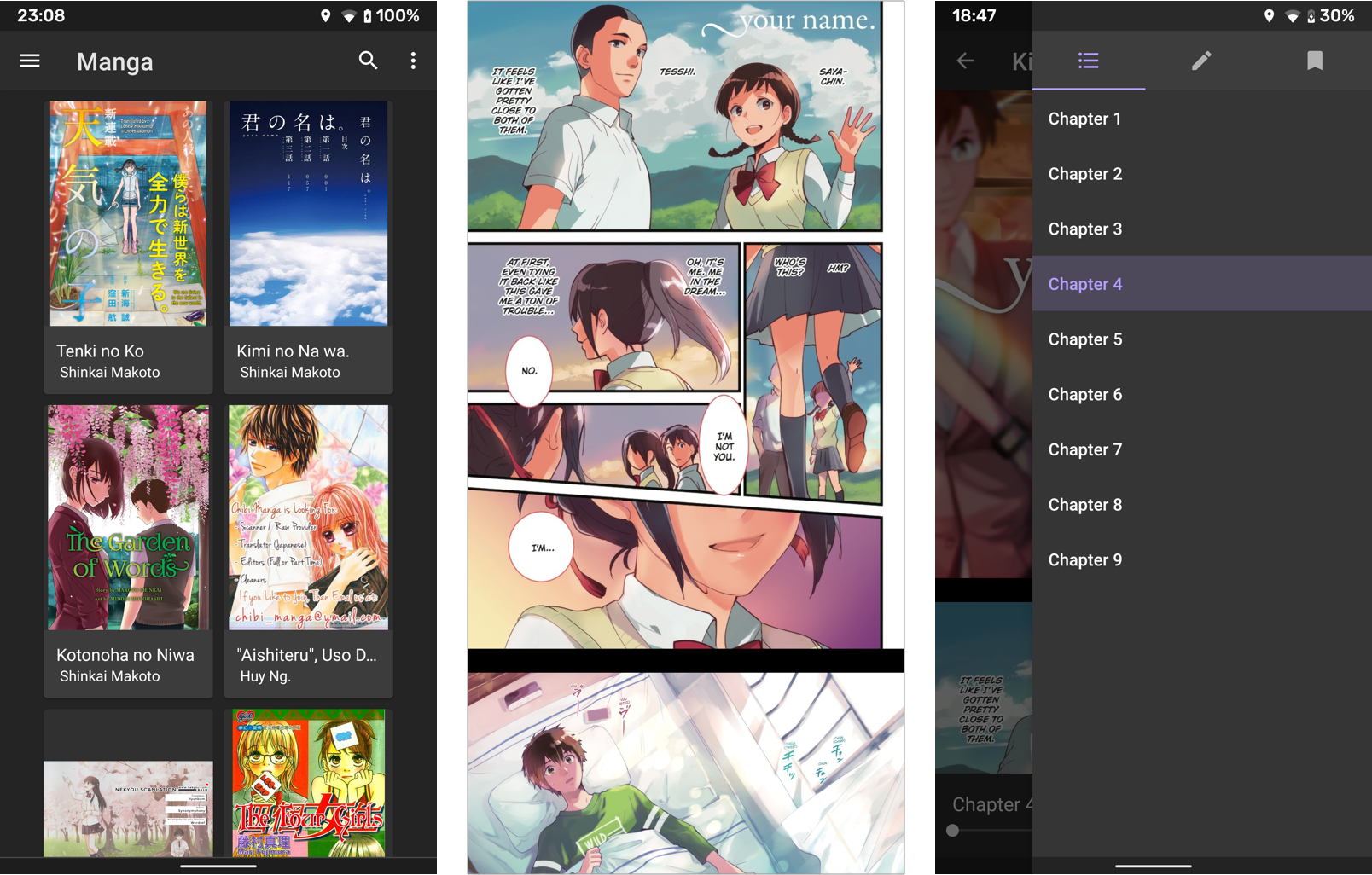
Task: Open The Four Girls manga cover
Action: tap(308, 783)
